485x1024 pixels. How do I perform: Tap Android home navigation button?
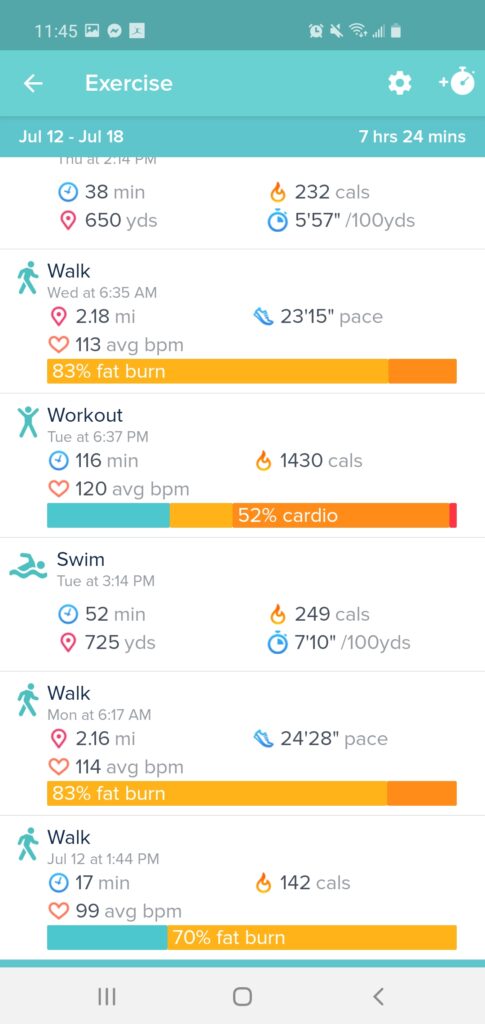[242, 996]
